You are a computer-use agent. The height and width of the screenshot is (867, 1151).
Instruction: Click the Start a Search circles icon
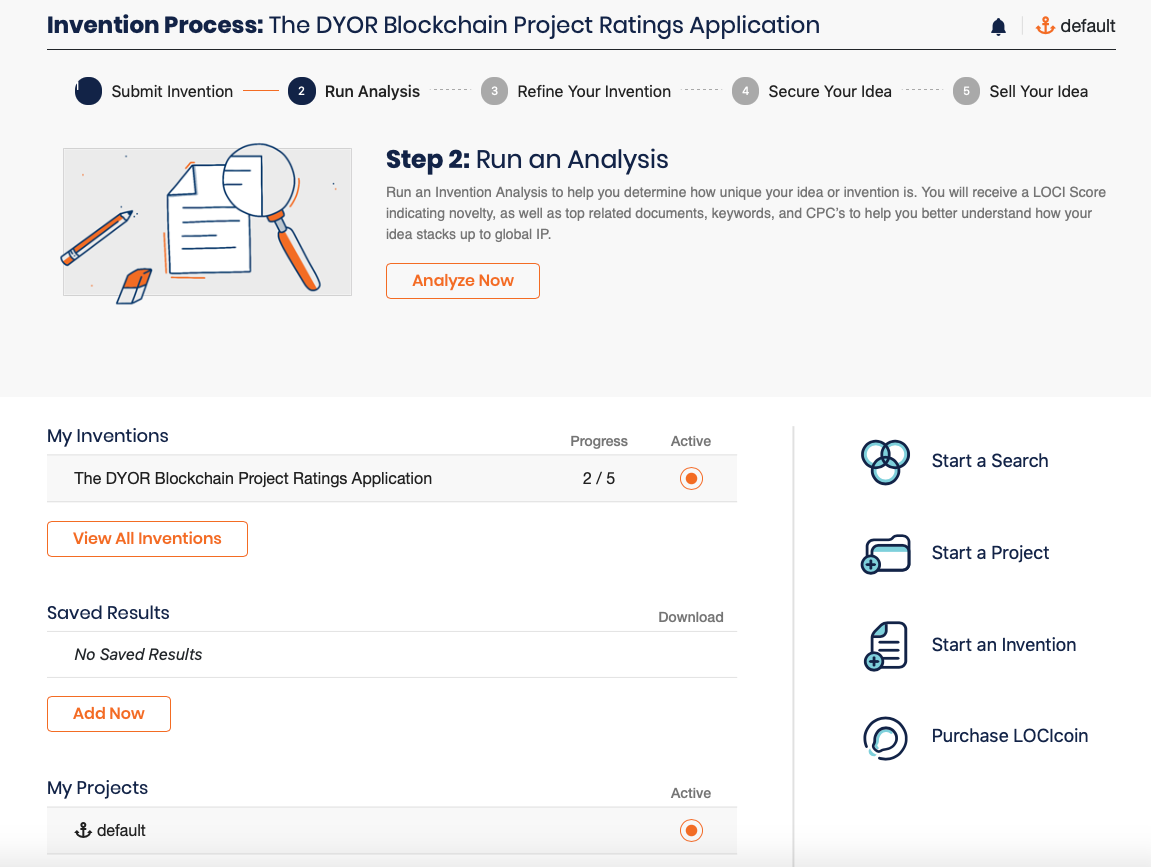click(885, 462)
